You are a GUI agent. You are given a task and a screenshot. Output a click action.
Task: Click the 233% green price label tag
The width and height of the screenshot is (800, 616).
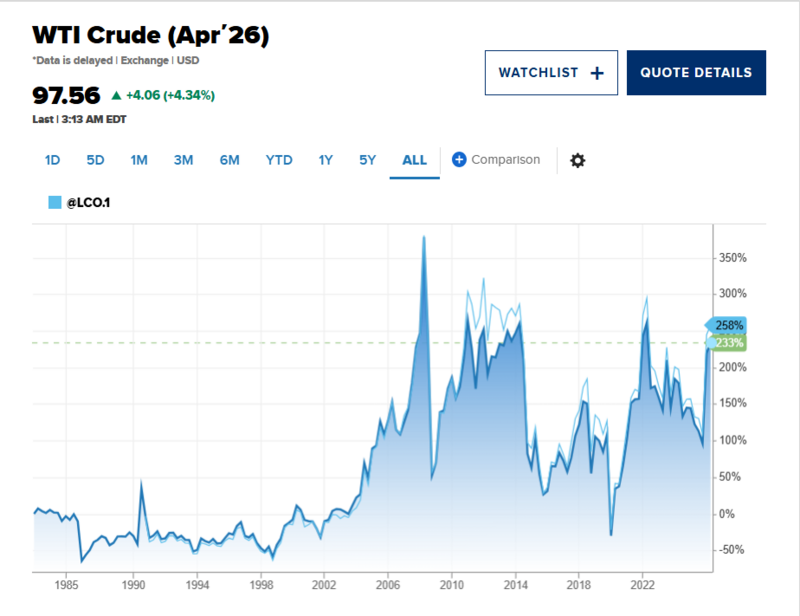click(729, 343)
